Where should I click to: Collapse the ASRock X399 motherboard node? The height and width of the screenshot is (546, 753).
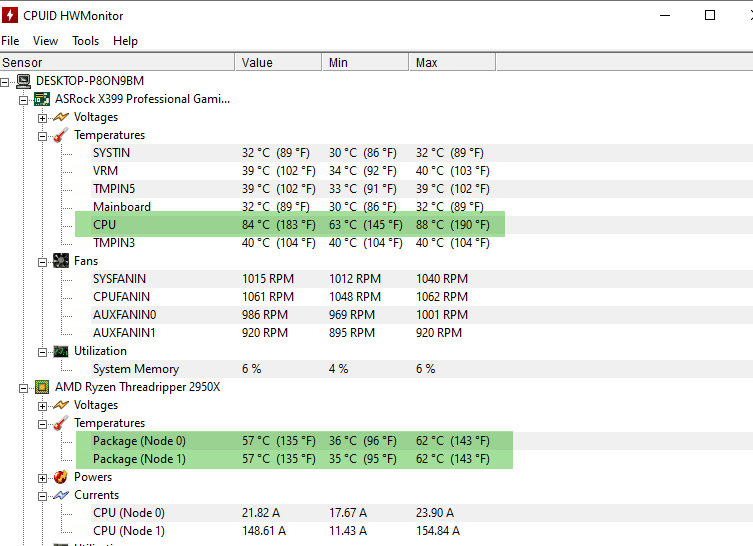[24, 100]
